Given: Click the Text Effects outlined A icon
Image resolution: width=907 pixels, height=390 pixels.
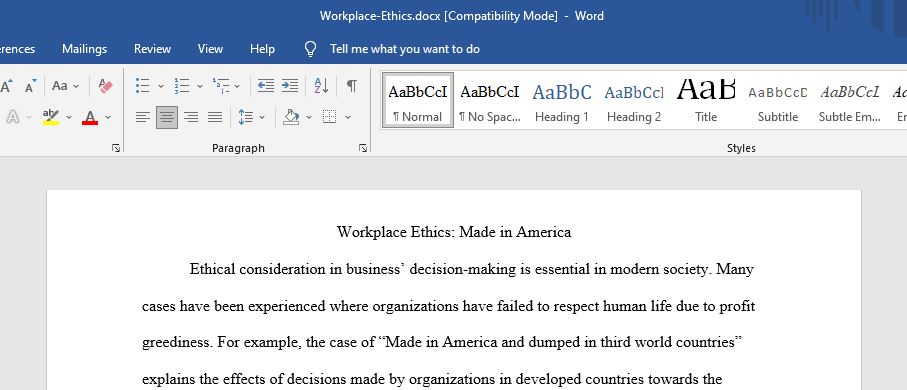Looking at the screenshot, I should [x=13, y=117].
